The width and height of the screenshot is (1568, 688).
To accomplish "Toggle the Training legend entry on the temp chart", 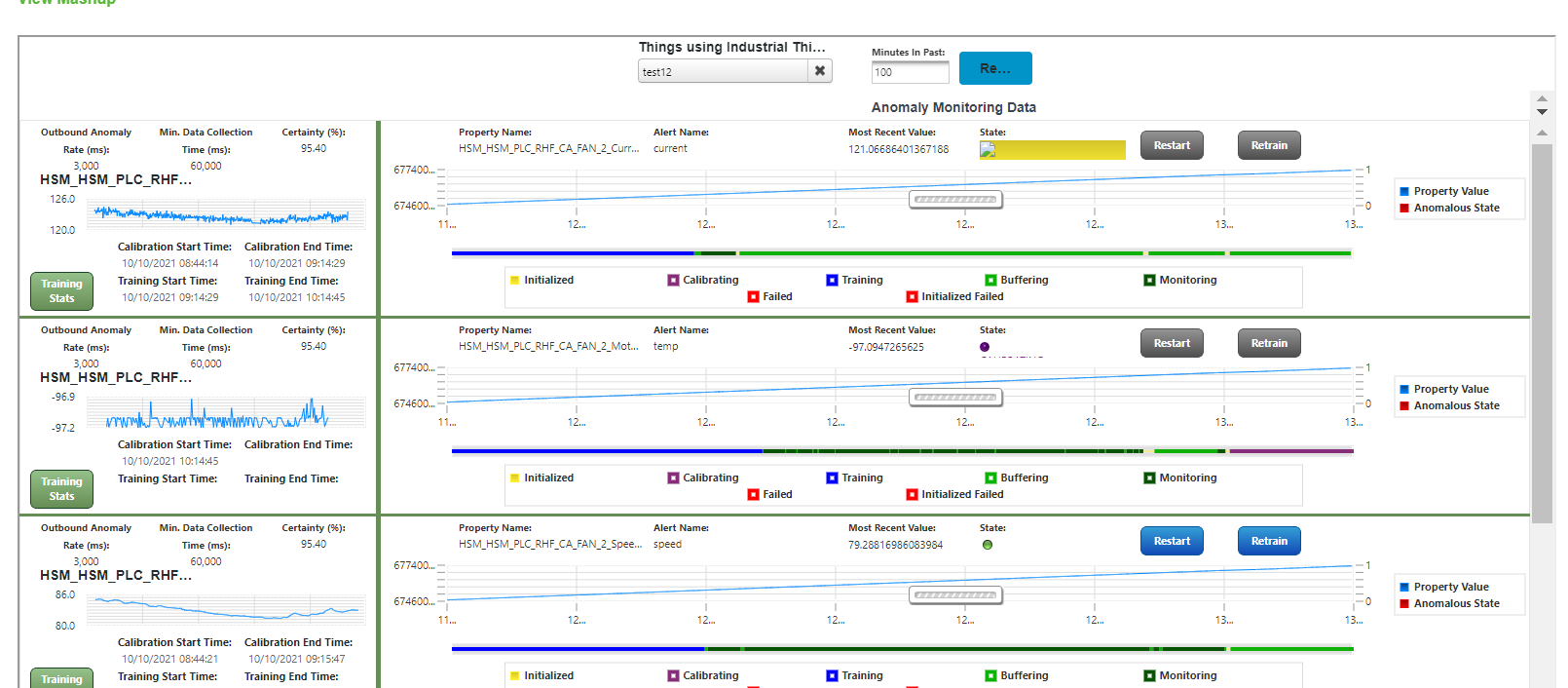I will point(831,478).
